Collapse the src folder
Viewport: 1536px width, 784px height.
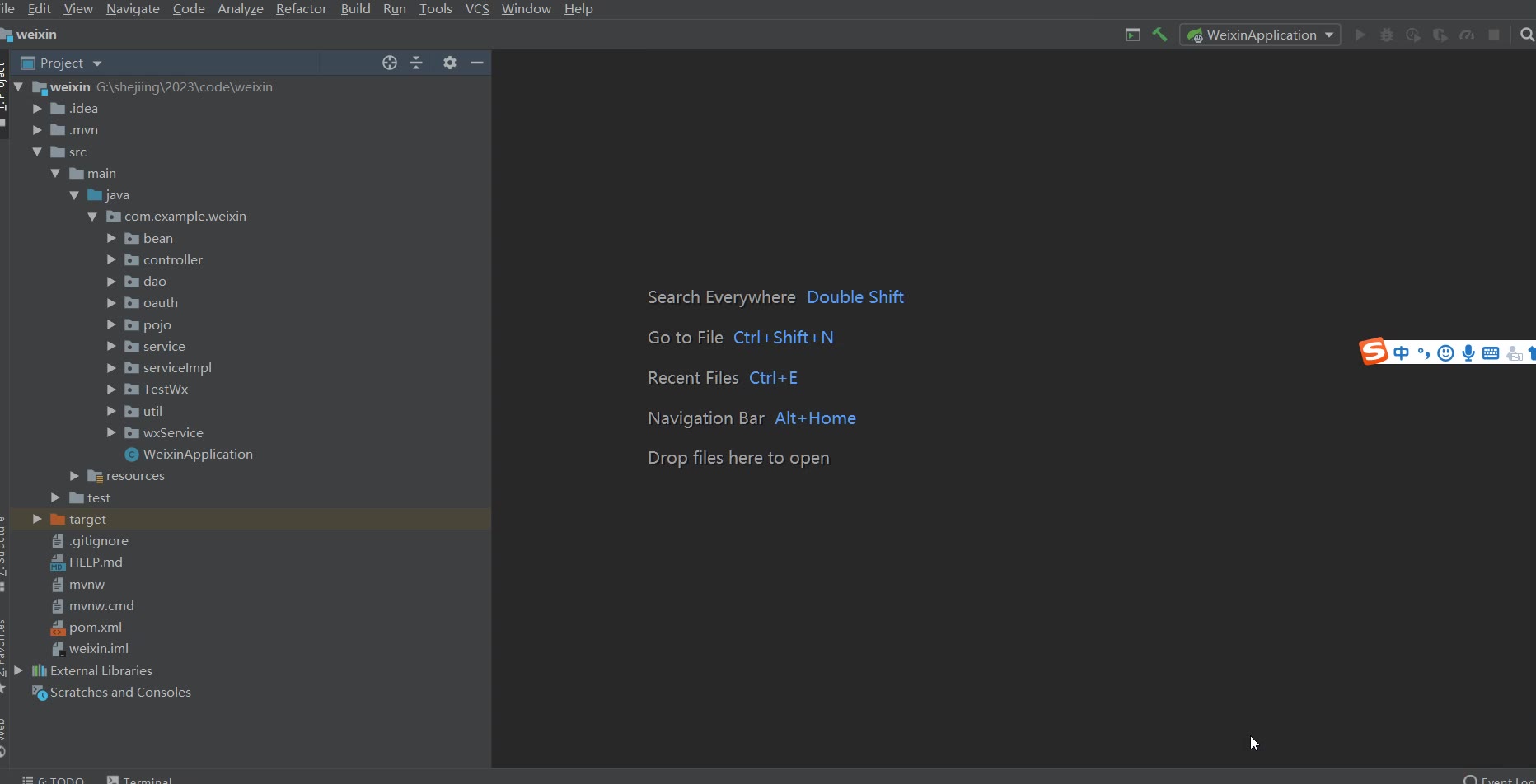(37, 152)
